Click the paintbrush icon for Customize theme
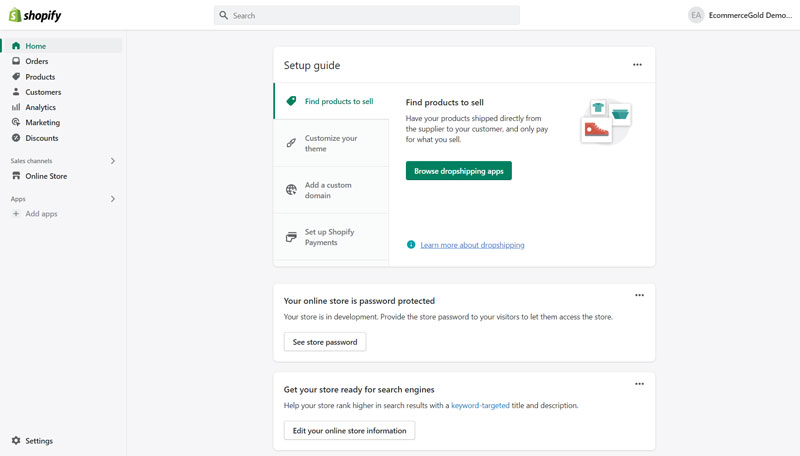Screen dimensions: 800x456 tap(291, 143)
